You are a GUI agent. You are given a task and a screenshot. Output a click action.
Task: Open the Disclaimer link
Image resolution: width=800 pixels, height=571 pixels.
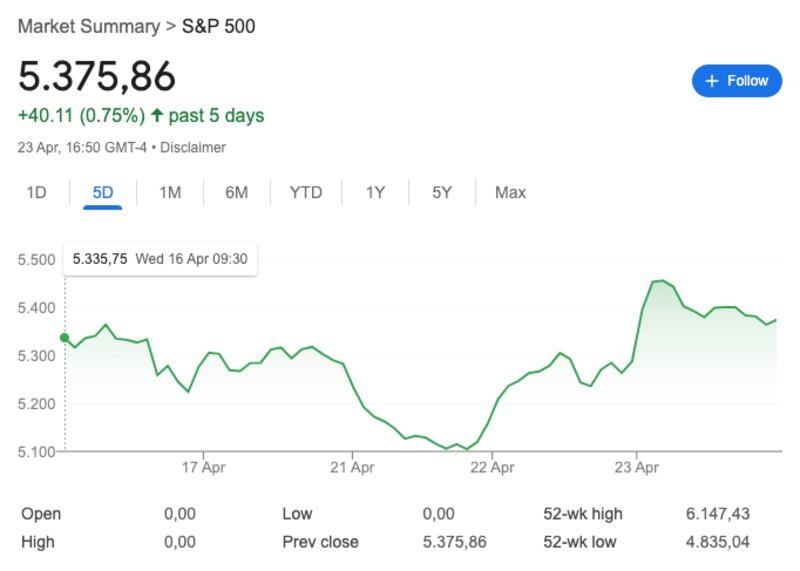coord(193,147)
